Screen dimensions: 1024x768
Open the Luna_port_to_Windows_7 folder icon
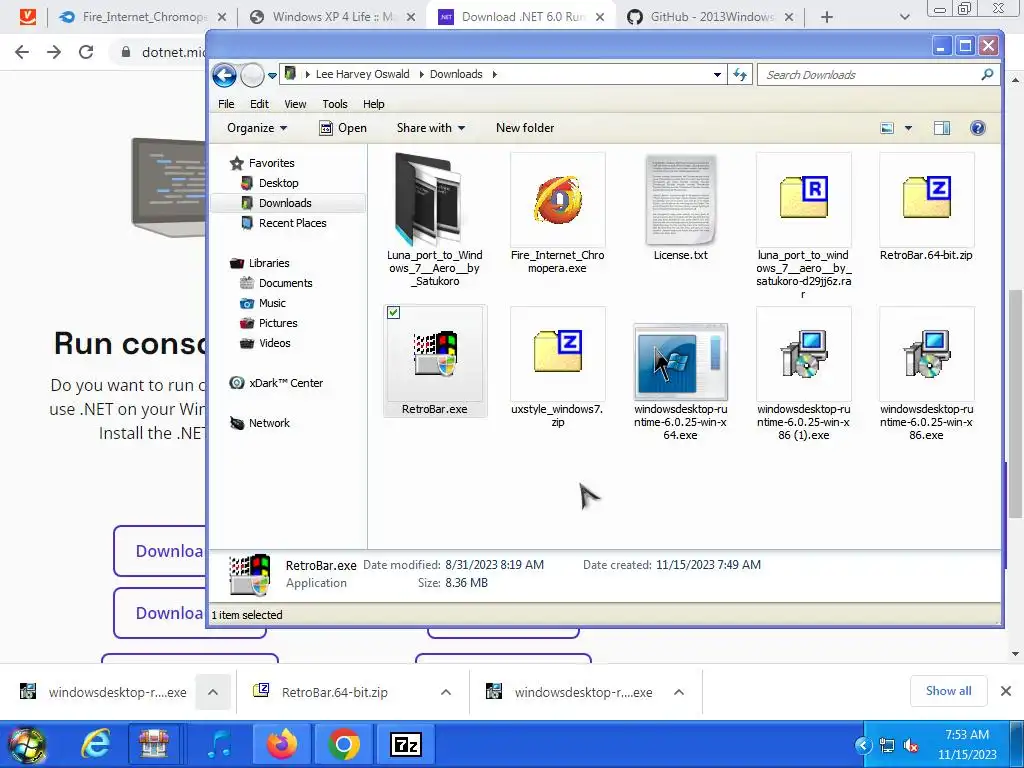[x=430, y=199]
